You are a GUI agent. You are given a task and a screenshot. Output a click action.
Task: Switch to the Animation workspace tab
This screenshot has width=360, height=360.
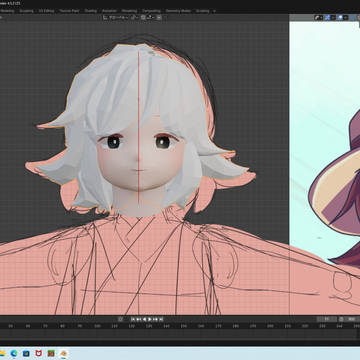coord(109,11)
